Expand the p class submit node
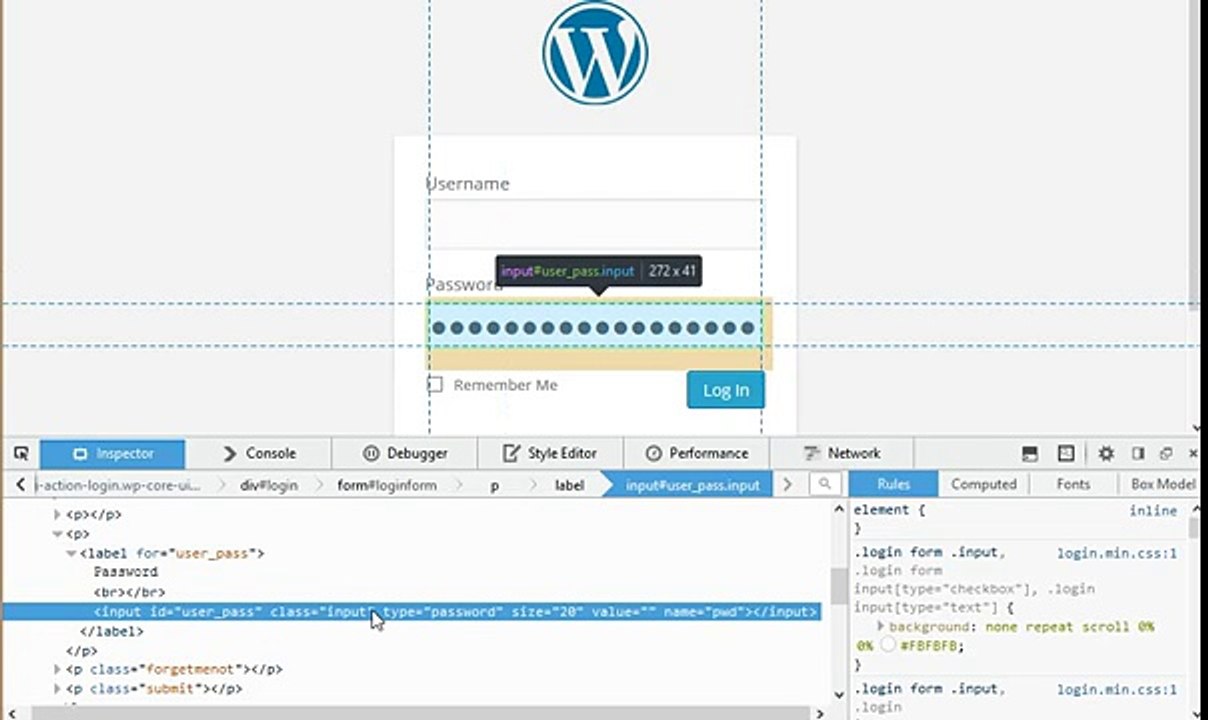This screenshot has width=1208, height=720. pyautogui.click(x=58, y=689)
